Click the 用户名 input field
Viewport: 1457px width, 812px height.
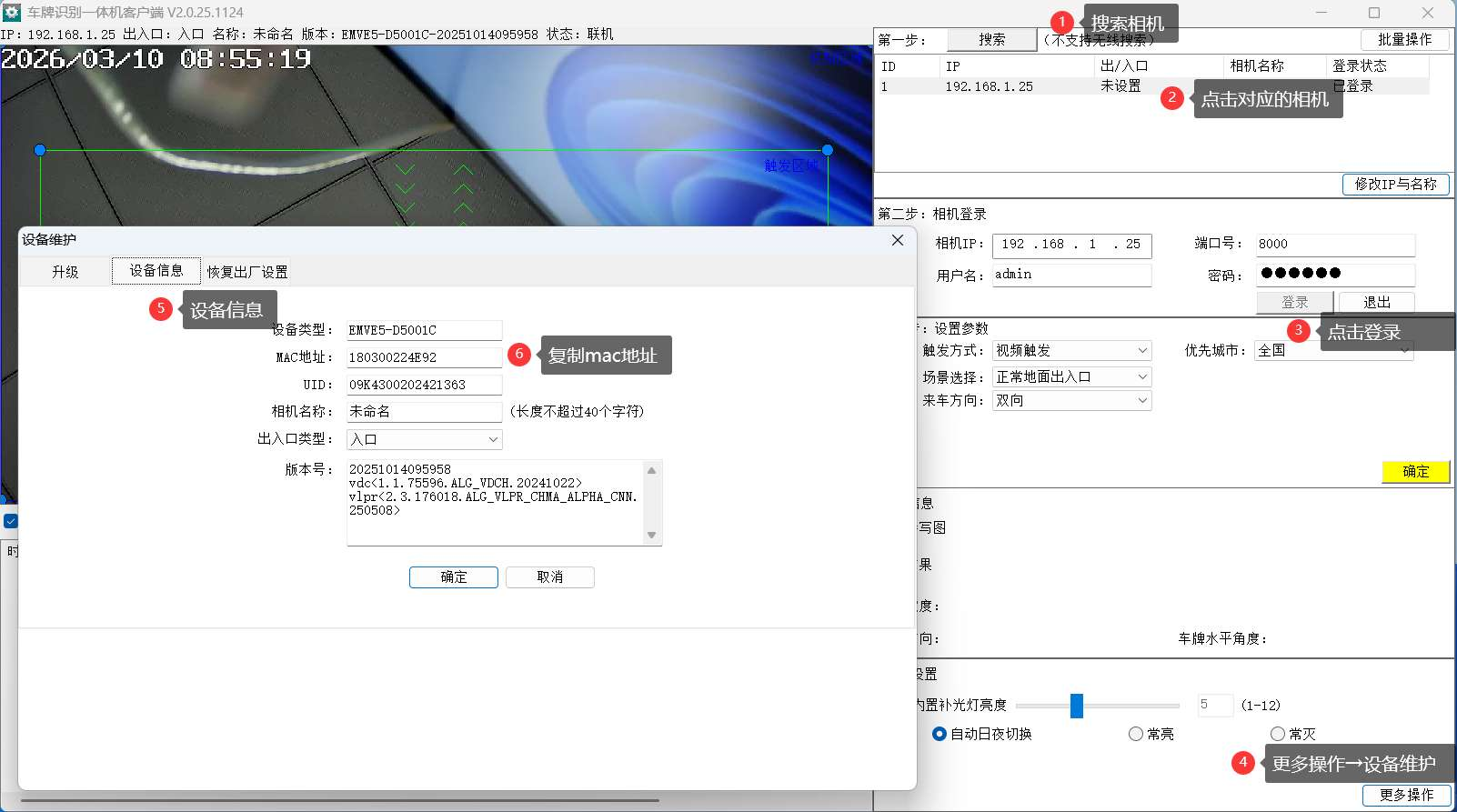(1072, 275)
